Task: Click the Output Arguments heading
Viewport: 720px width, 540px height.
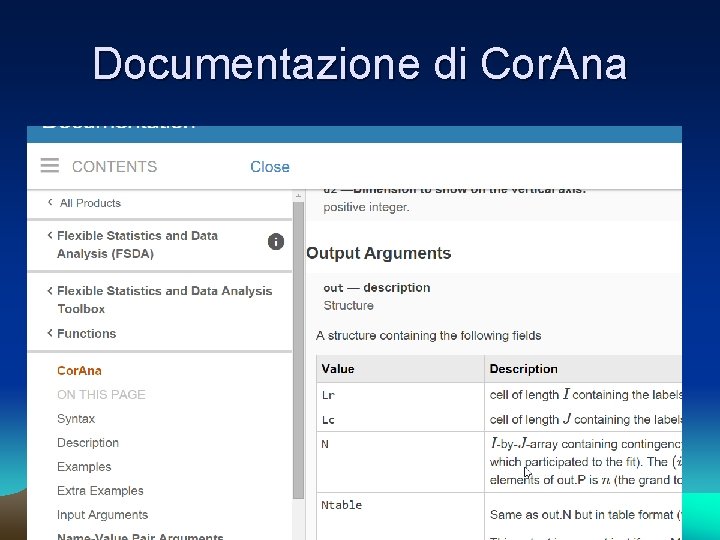Action: pyautogui.click(x=378, y=253)
